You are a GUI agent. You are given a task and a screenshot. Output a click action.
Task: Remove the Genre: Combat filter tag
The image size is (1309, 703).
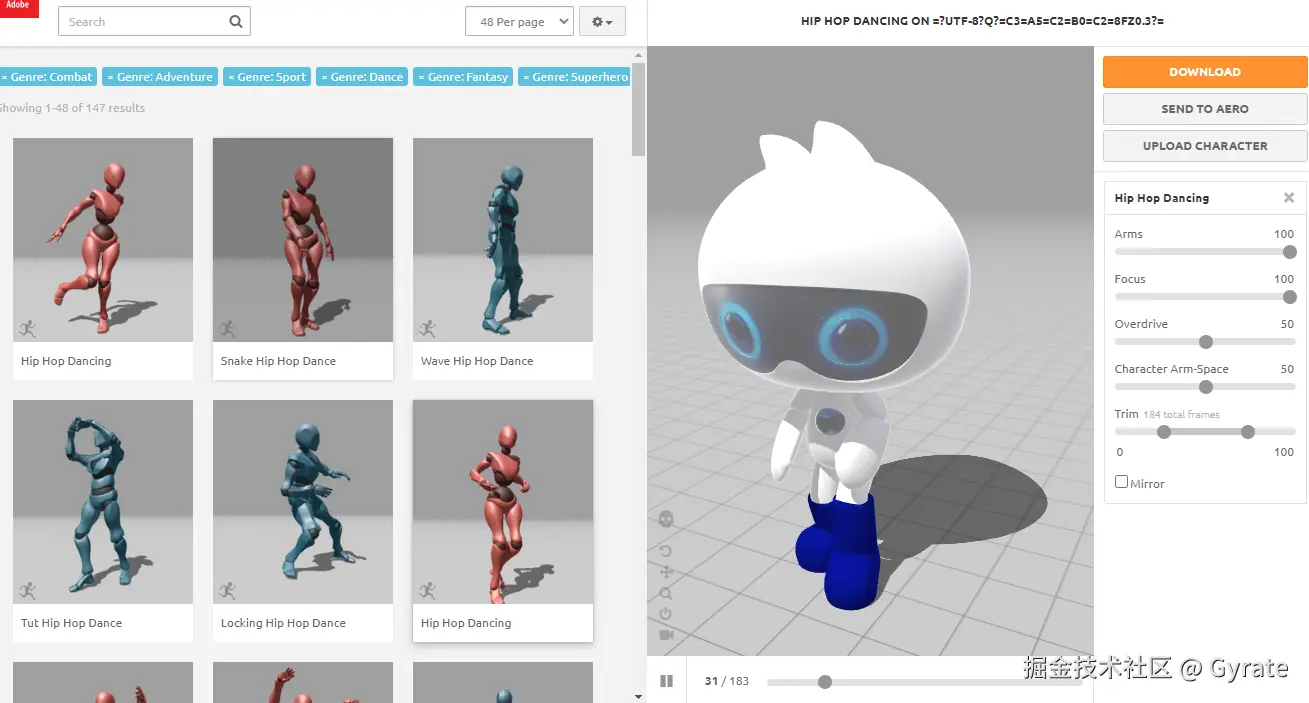4,77
